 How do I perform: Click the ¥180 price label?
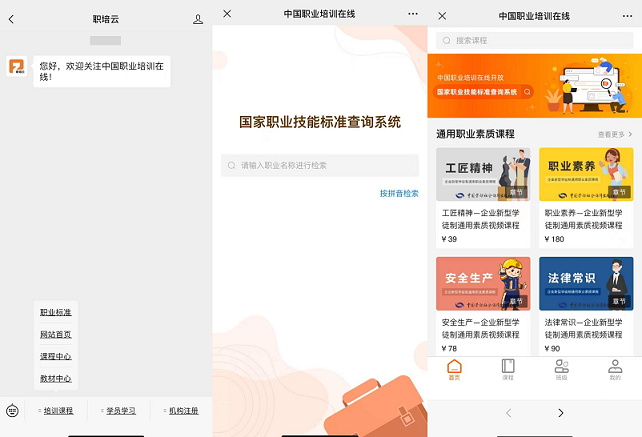[554, 239]
